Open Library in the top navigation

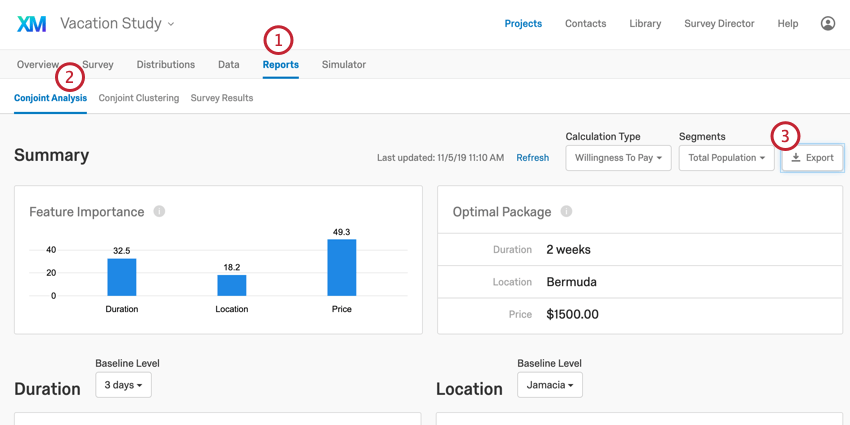point(645,23)
